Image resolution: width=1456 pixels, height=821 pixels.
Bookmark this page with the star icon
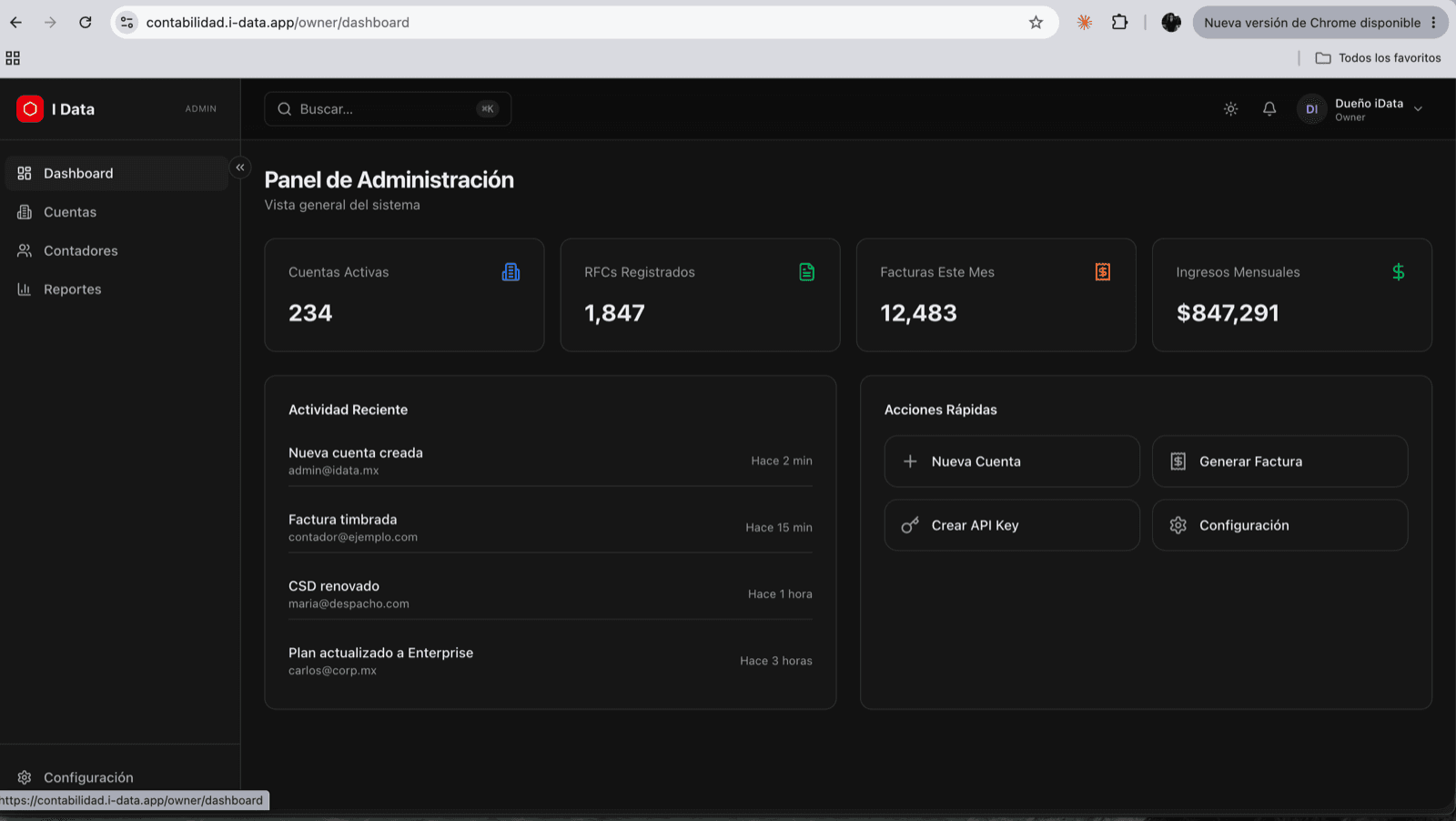click(1036, 23)
